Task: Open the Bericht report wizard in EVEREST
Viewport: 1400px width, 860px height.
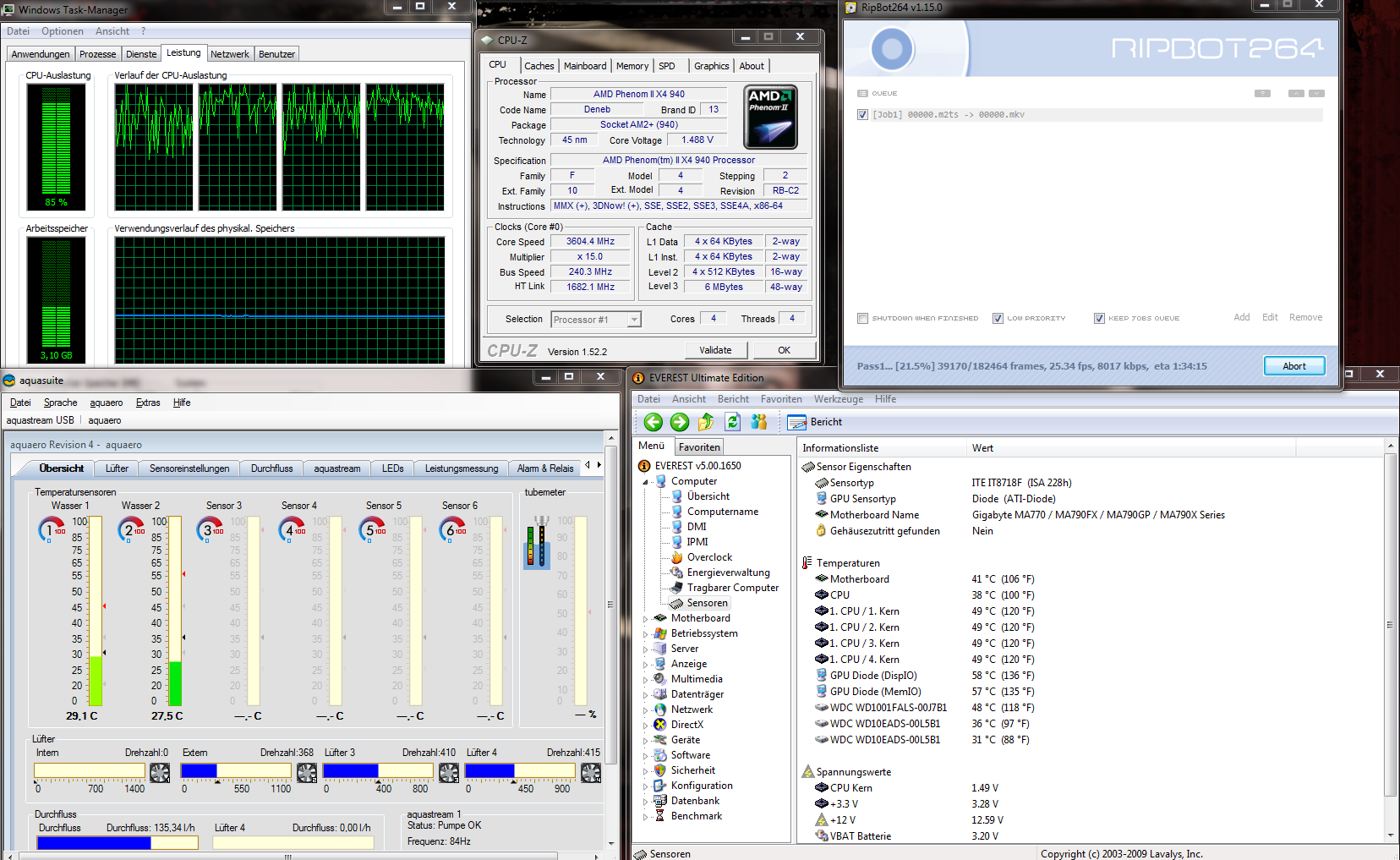Action: coord(814,422)
